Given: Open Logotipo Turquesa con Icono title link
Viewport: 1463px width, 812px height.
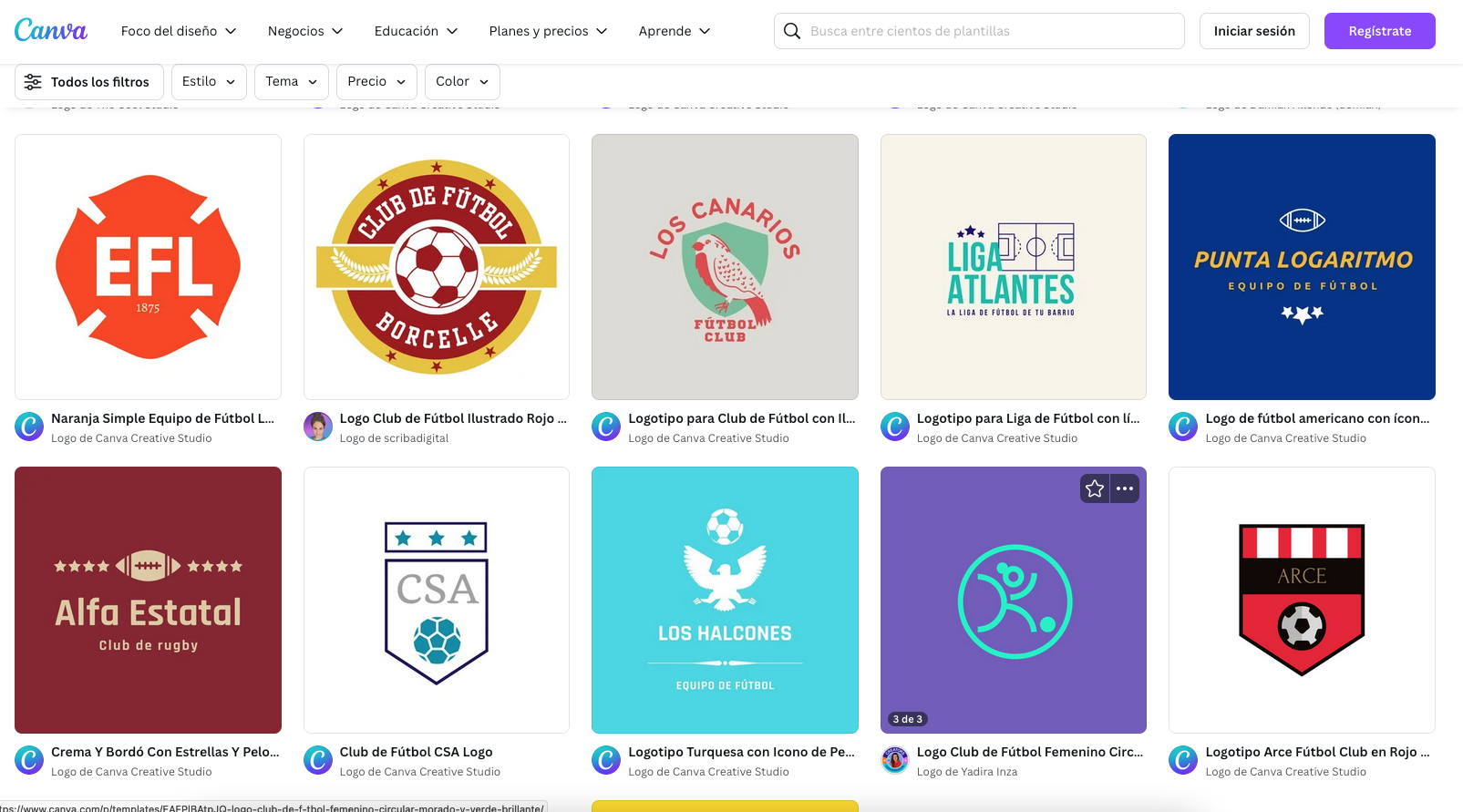Looking at the screenshot, I should point(741,752).
